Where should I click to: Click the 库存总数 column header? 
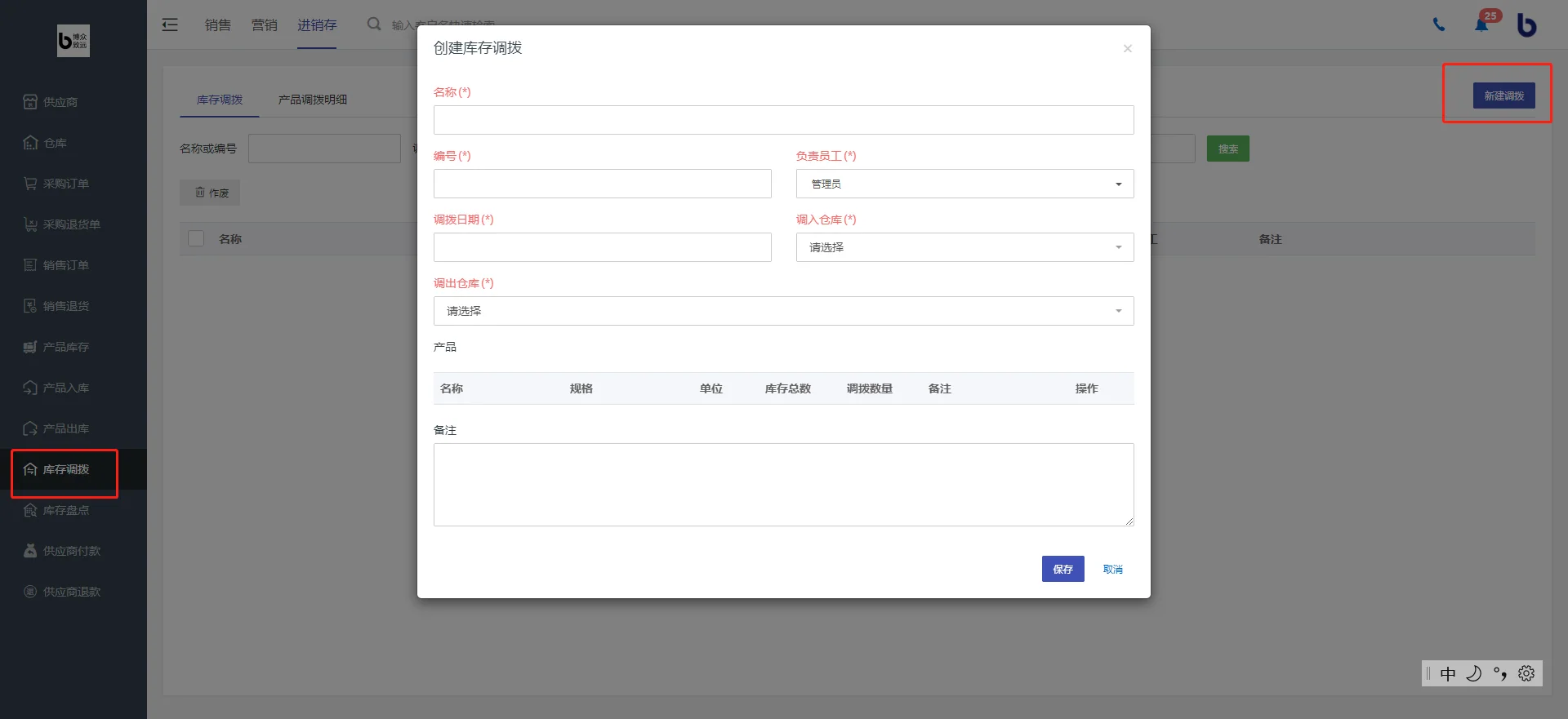(788, 388)
